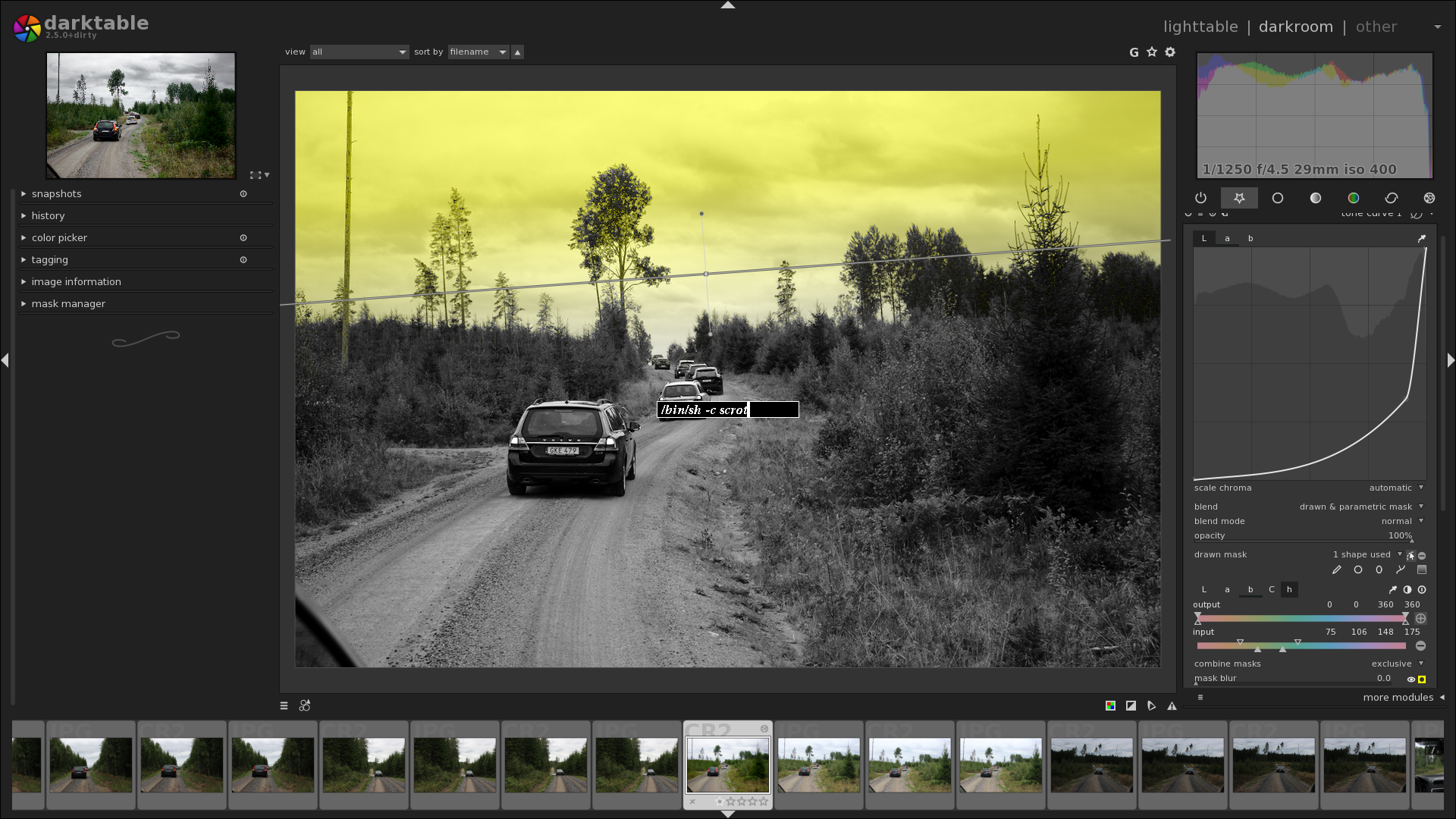This screenshot has width=1456, height=819.
Task: Collapse the top panel arrow
Action: pyautogui.click(x=728, y=5)
